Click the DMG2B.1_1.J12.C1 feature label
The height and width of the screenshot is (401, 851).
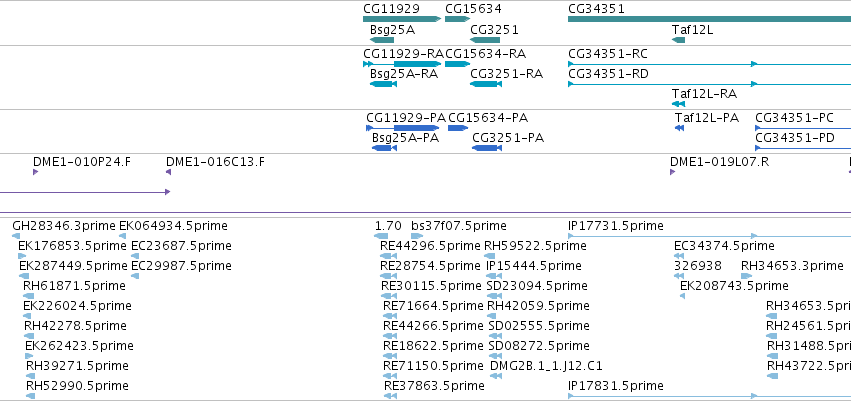546,366
